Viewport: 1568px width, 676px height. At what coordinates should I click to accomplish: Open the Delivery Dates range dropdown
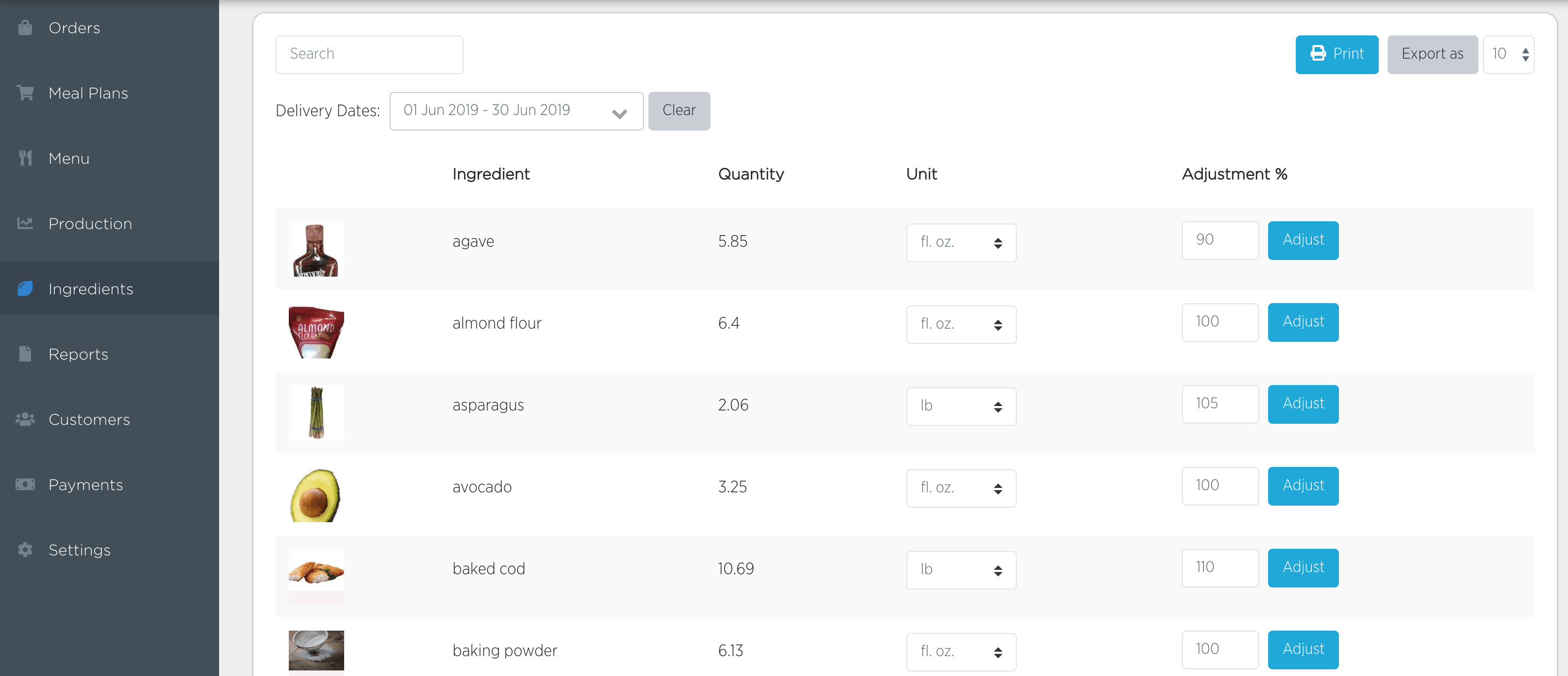click(x=516, y=111)
